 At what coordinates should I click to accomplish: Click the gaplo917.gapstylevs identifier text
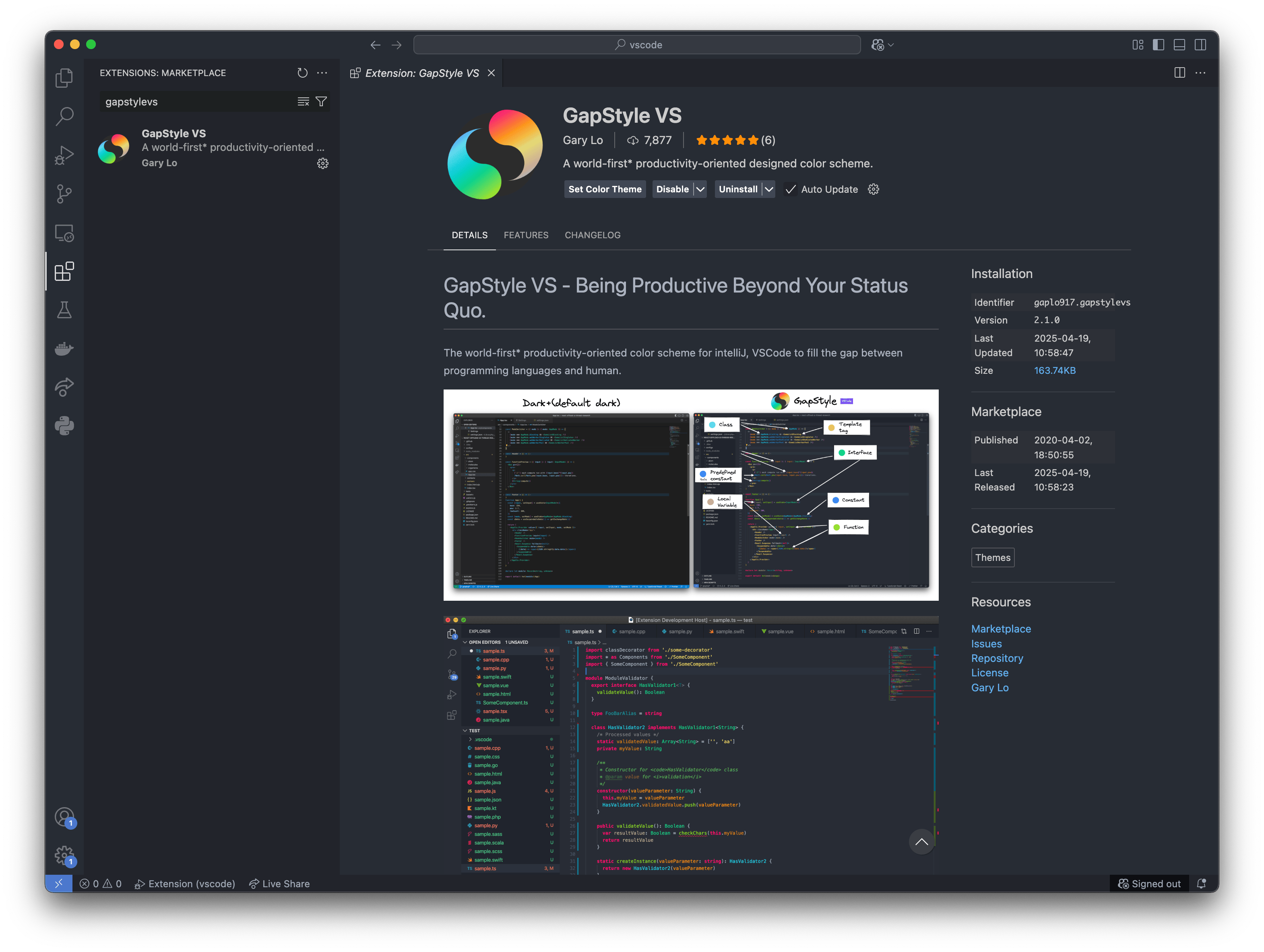click(1082, 303)
